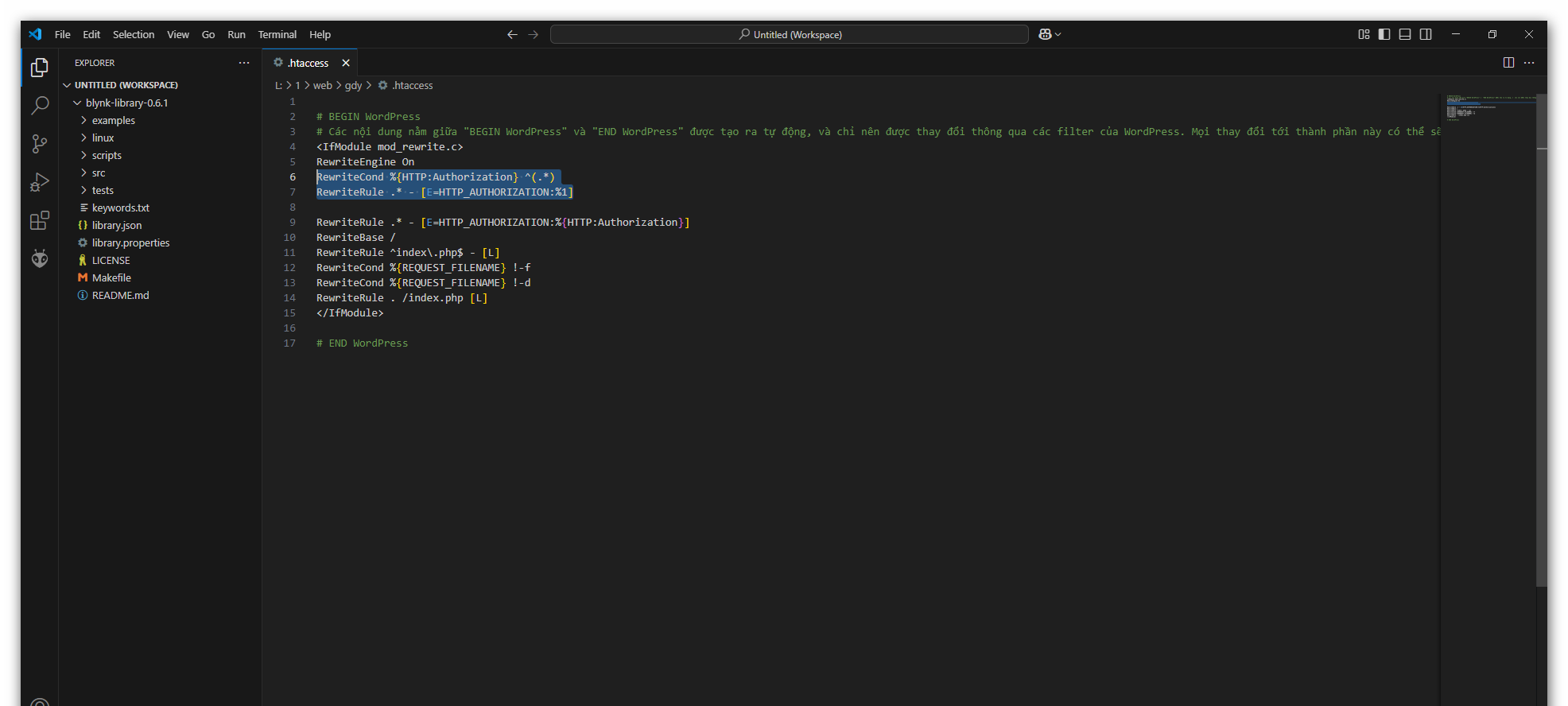Expand the examples folder
Image resolution: width=1568 pixels, height=706 pixels.
point(161,120)
